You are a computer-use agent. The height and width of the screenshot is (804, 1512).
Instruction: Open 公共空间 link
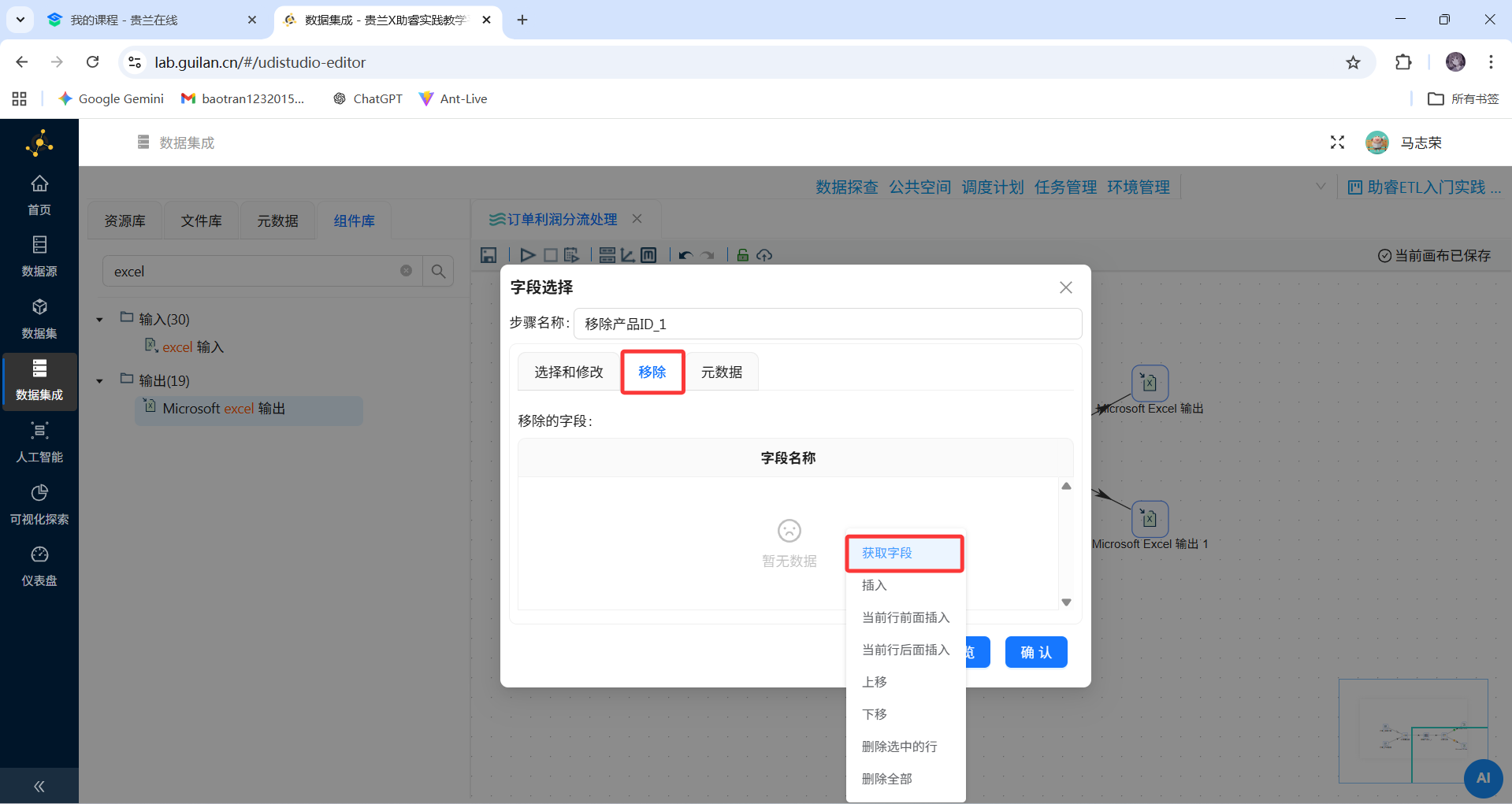[919, 187]
